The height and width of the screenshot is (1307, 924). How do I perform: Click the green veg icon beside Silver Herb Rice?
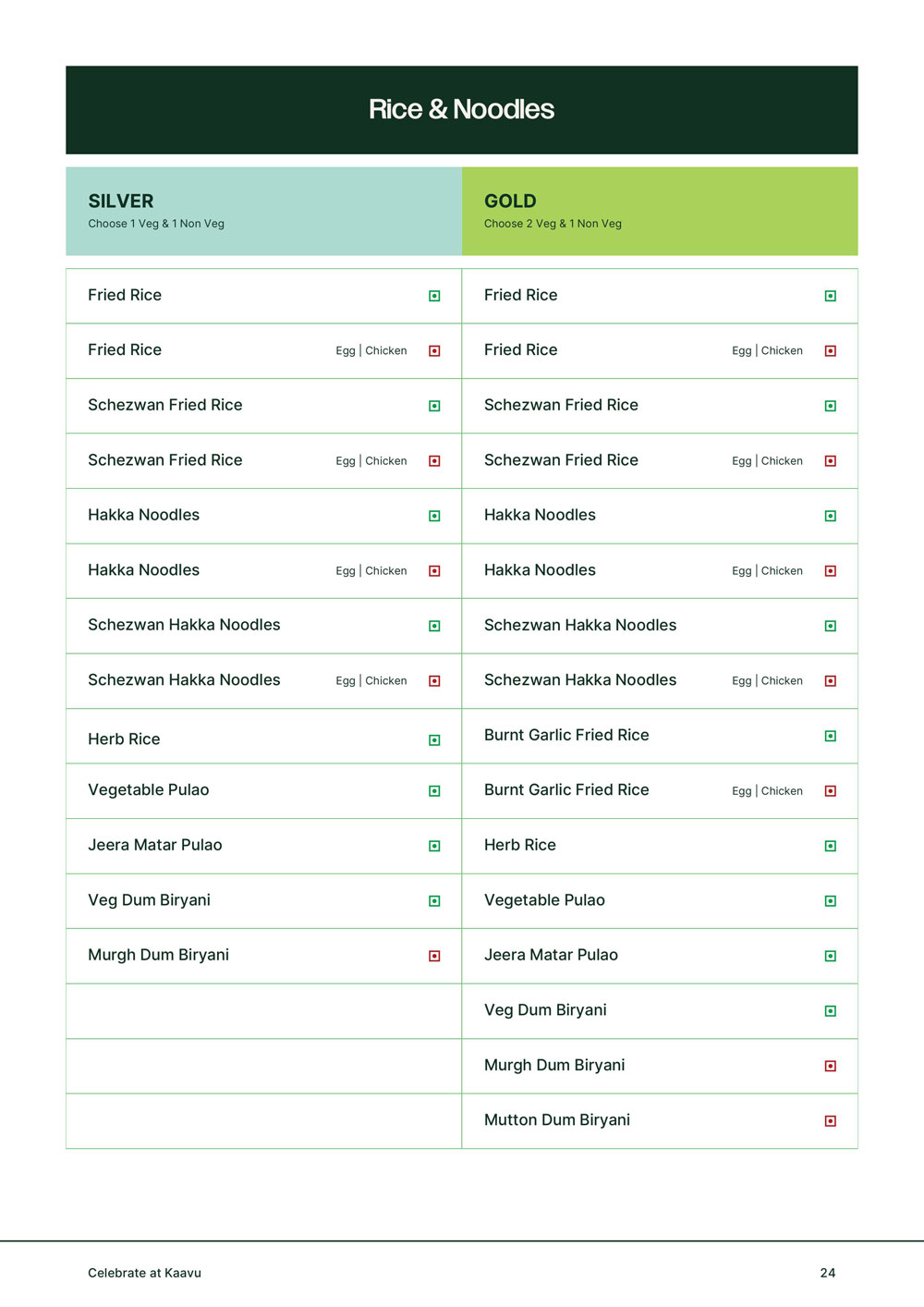point(434,740)
